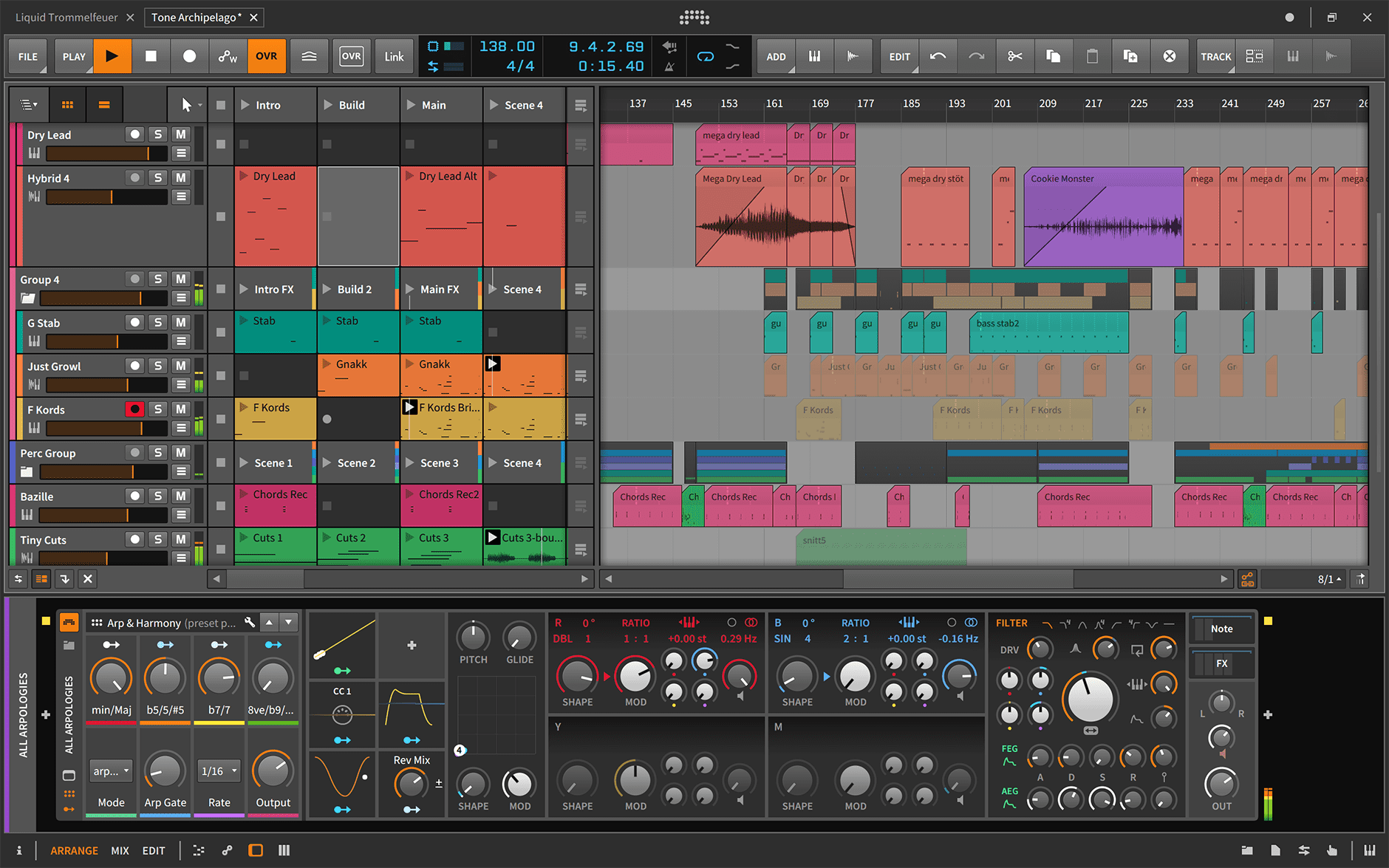Switch to MIX view at the bottom bar
This screenshot has height=868, width=1389.
pos(120,850)
